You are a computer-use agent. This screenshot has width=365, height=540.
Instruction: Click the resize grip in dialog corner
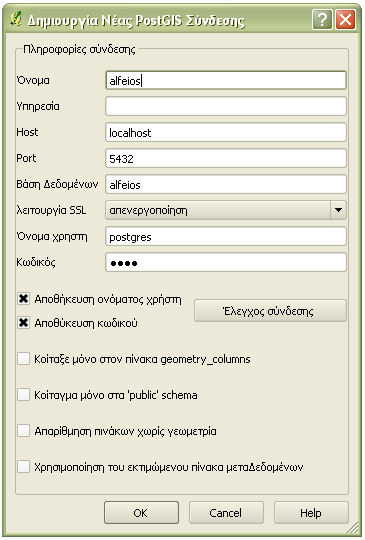click(x=353, y=528)
